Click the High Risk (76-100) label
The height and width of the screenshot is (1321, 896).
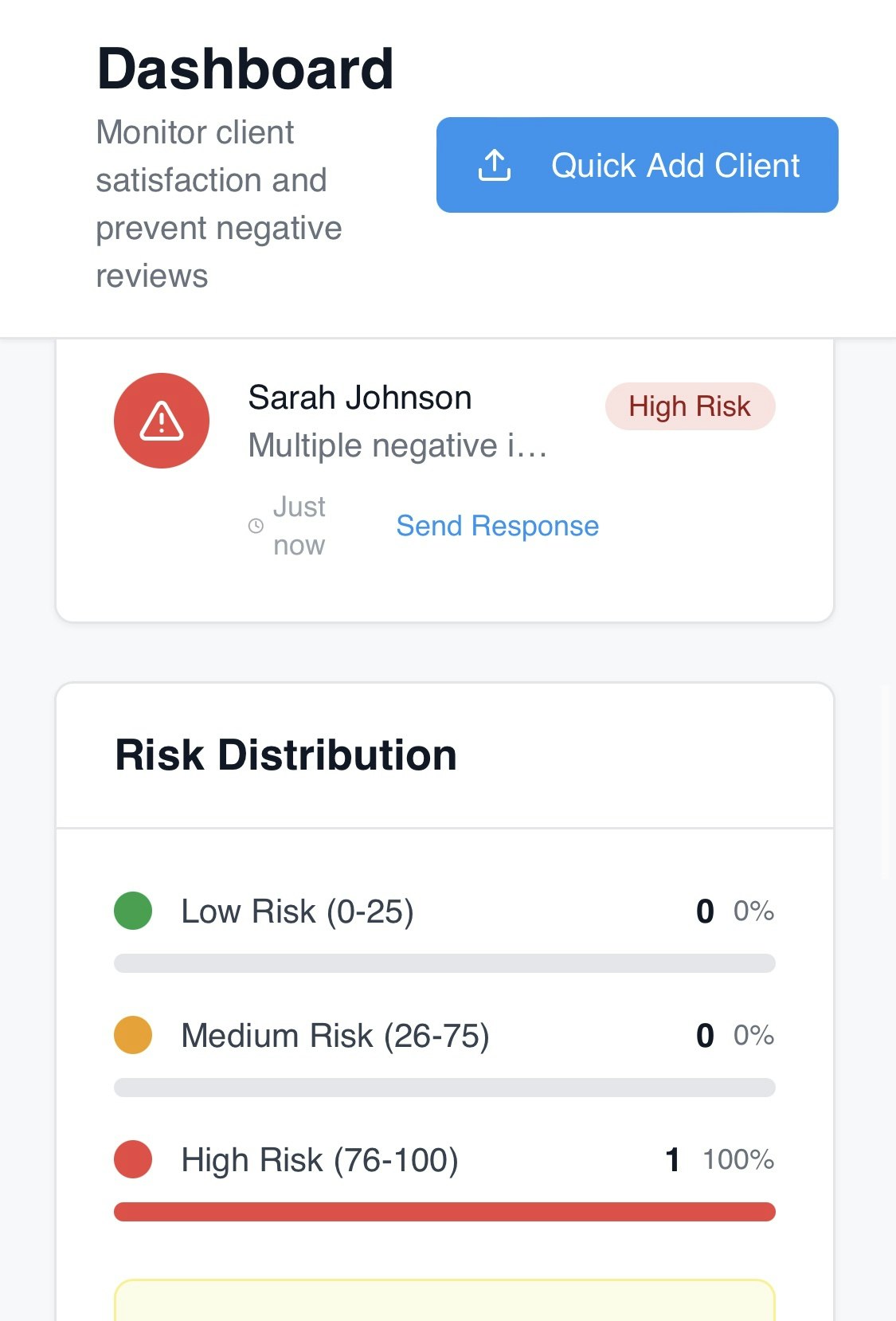pyautogui.click(x=319, y=1160)
